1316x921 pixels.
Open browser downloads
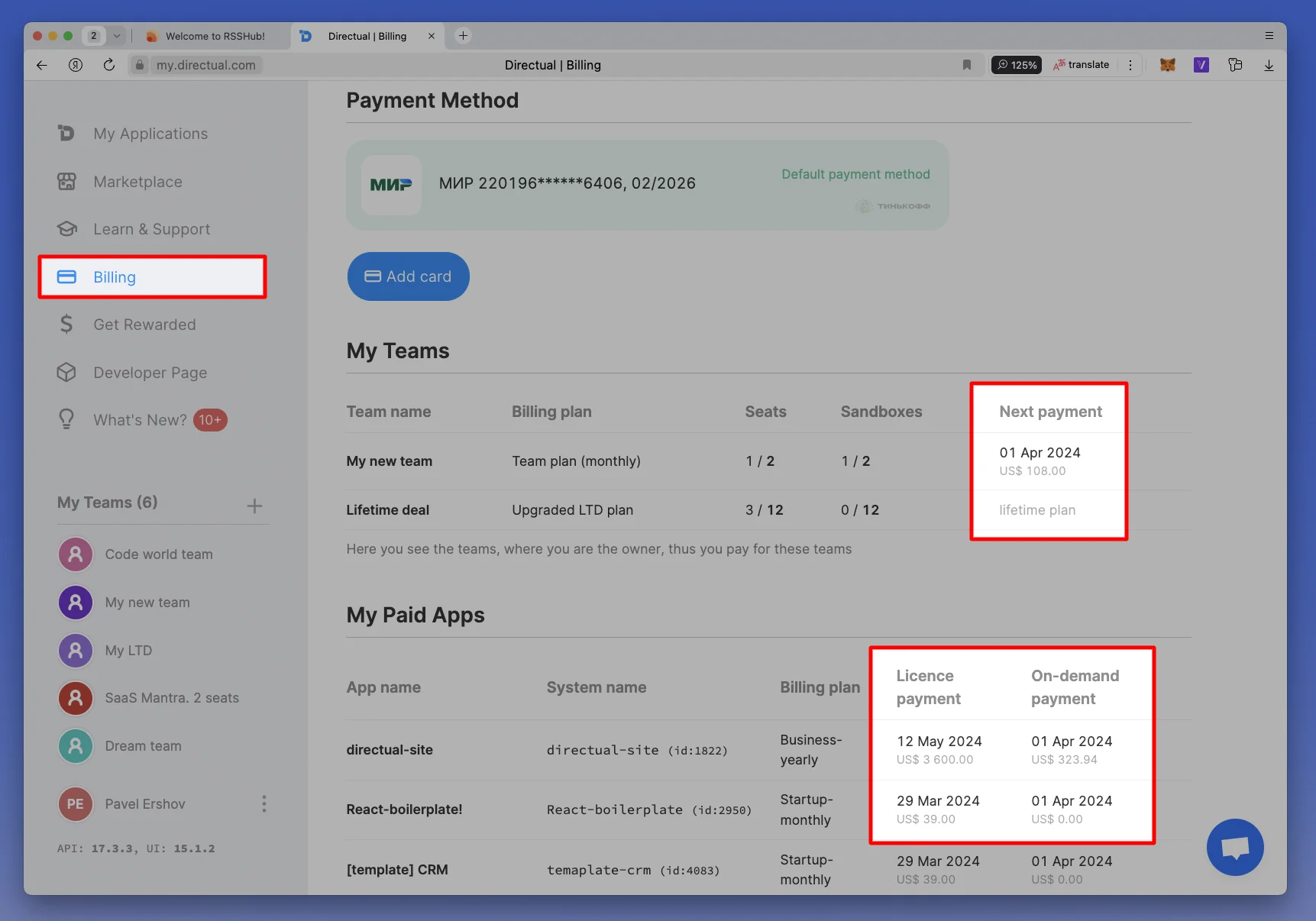[x=1269, y=65]
